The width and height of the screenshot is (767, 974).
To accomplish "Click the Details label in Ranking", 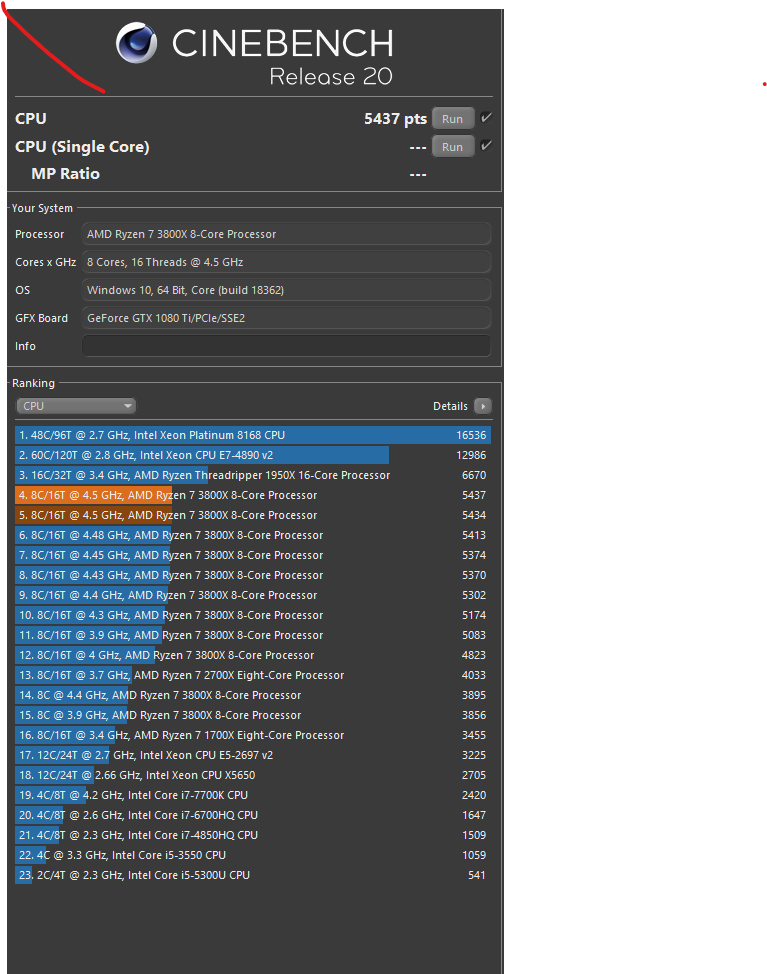I will (x=450, y=406).
